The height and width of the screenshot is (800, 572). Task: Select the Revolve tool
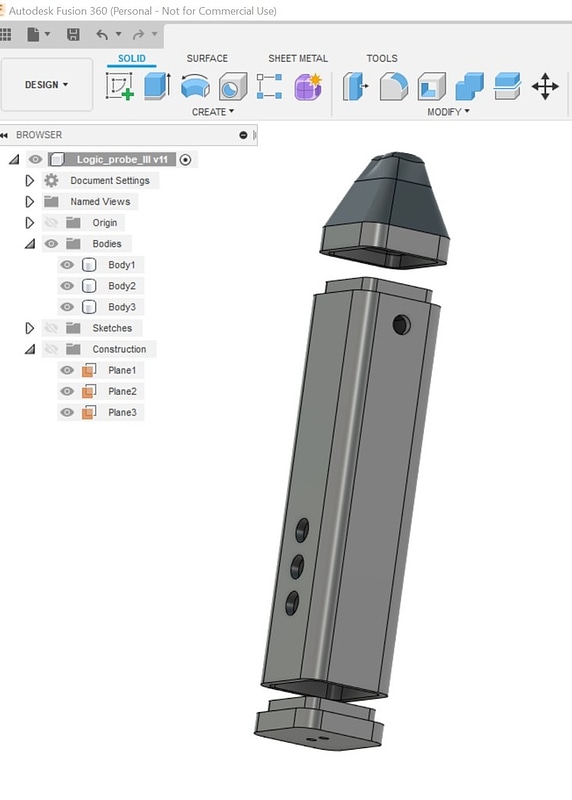click(195, 86)
